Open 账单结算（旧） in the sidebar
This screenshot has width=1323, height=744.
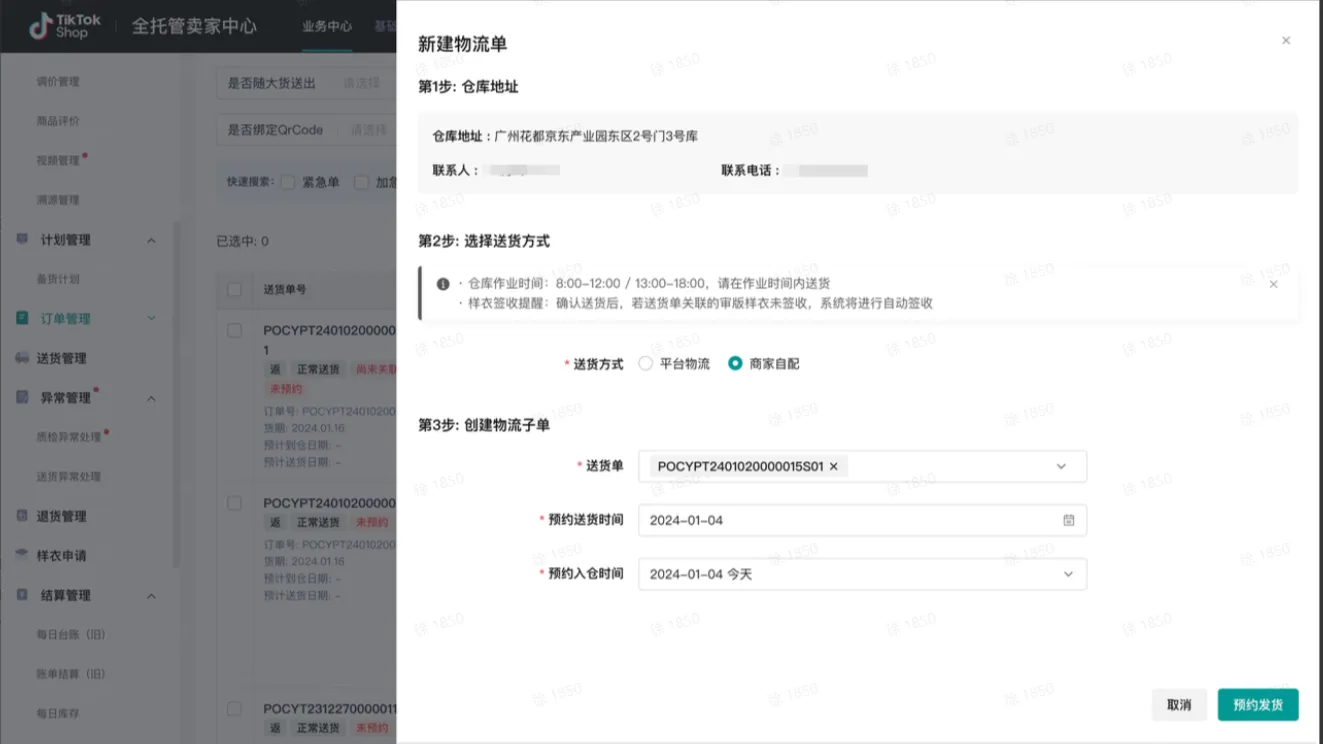[x=71, y=674]
